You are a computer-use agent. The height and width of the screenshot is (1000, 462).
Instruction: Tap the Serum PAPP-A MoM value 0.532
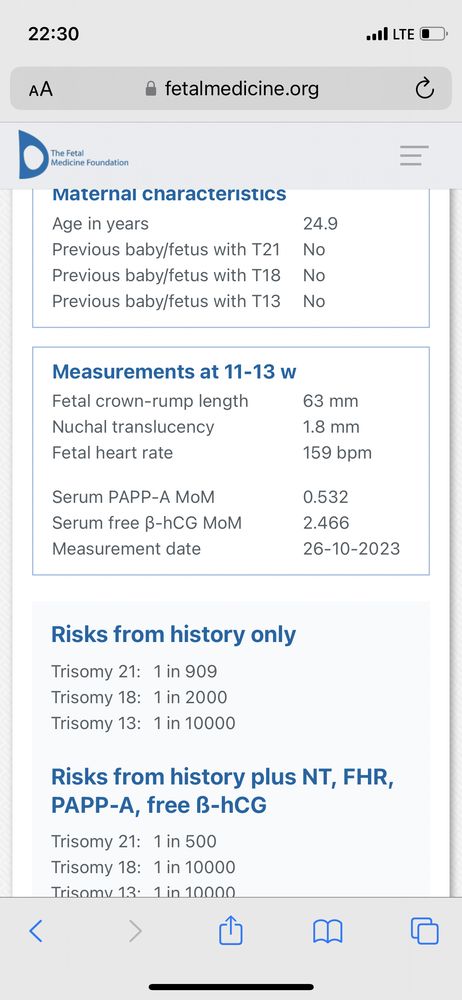(325, 497)
